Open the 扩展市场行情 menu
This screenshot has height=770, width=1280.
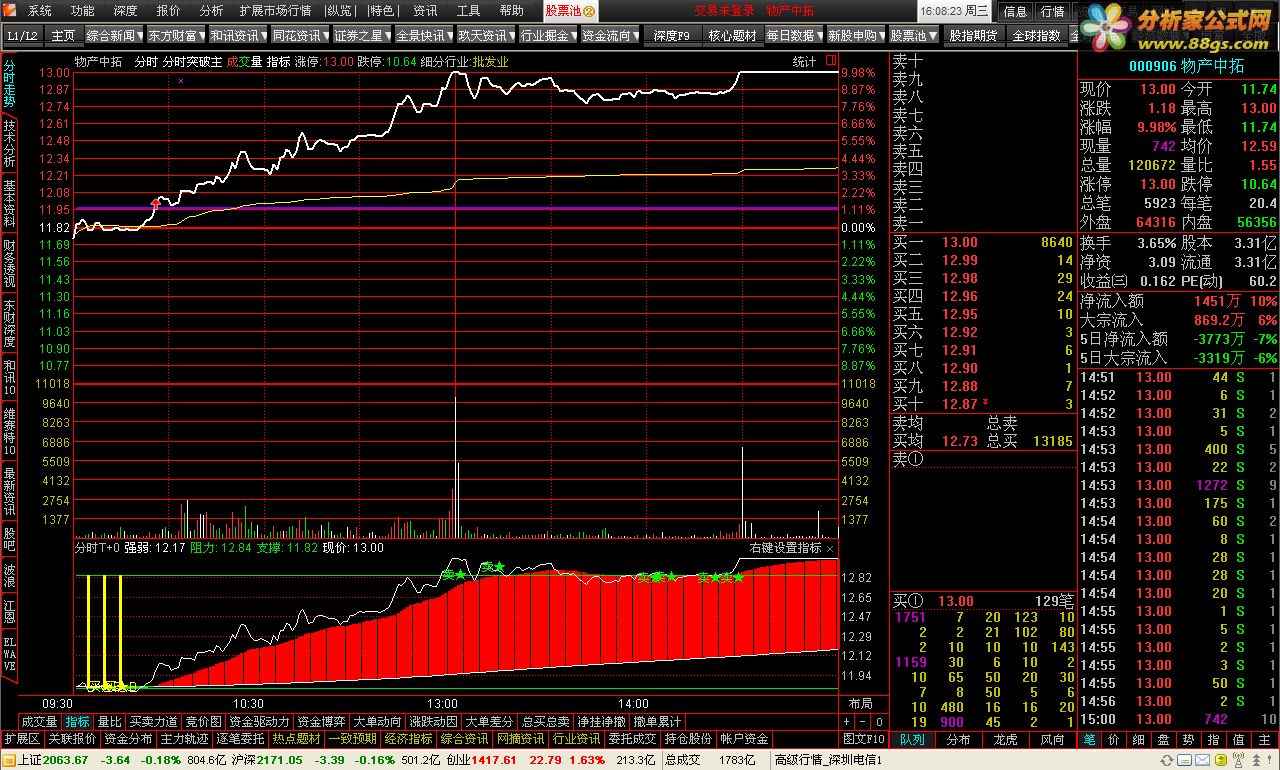[275, 11]
